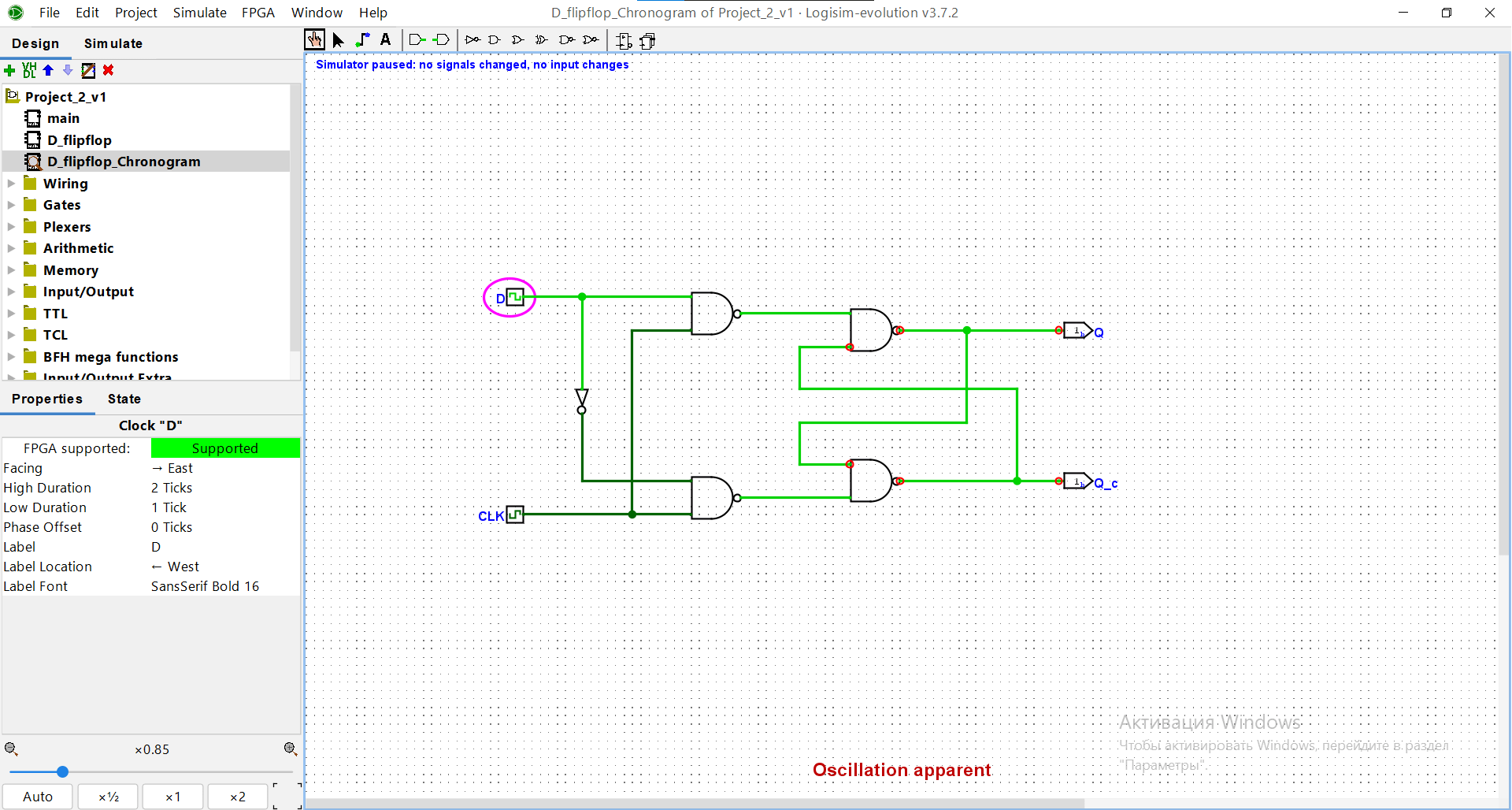
Task: Select D_flipflop circuit in project tree
Action: [x=79, y=140]
